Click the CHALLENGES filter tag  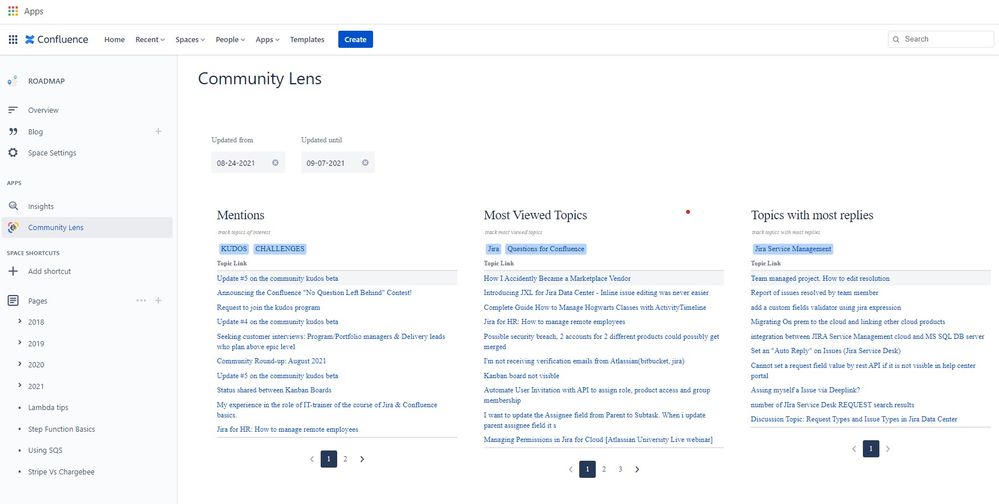(280, 249)
